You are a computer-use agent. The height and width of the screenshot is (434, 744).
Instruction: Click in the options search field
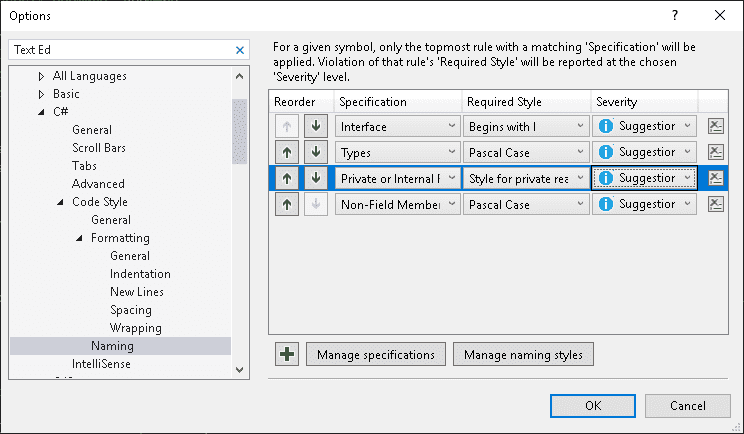click(x=122, y=50)
